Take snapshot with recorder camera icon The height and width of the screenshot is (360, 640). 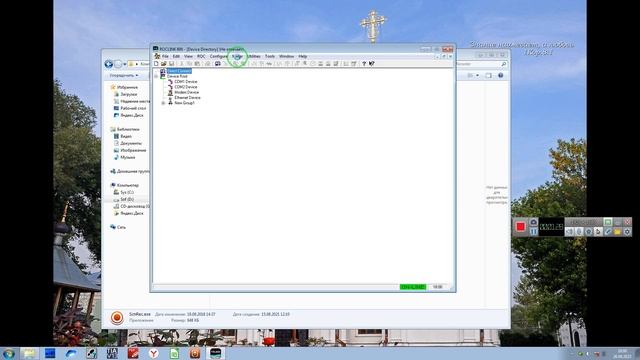[533, 222]
